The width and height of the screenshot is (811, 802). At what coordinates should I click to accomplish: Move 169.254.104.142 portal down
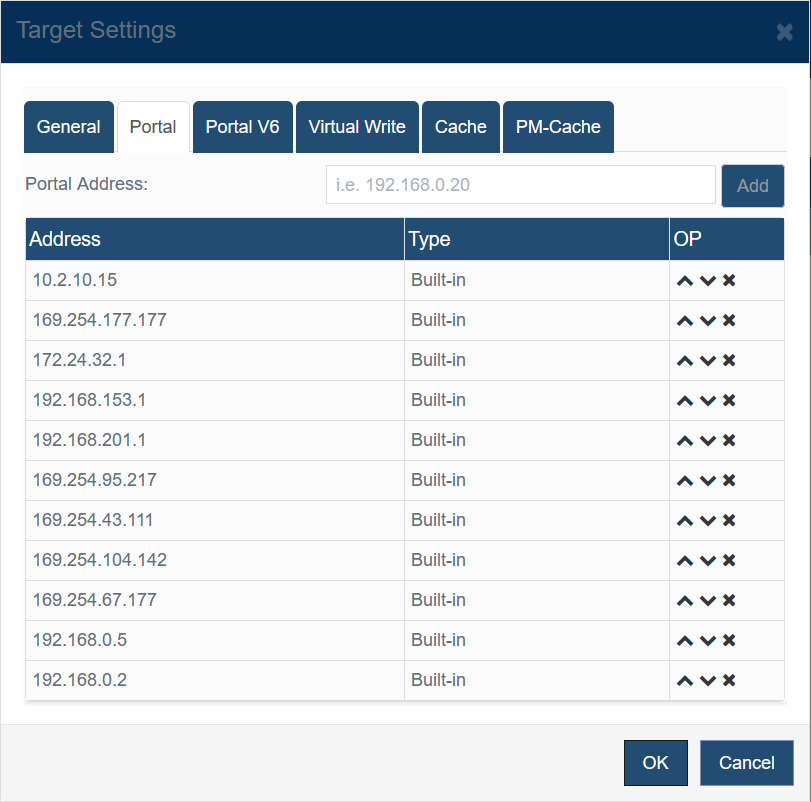[707, 561]
